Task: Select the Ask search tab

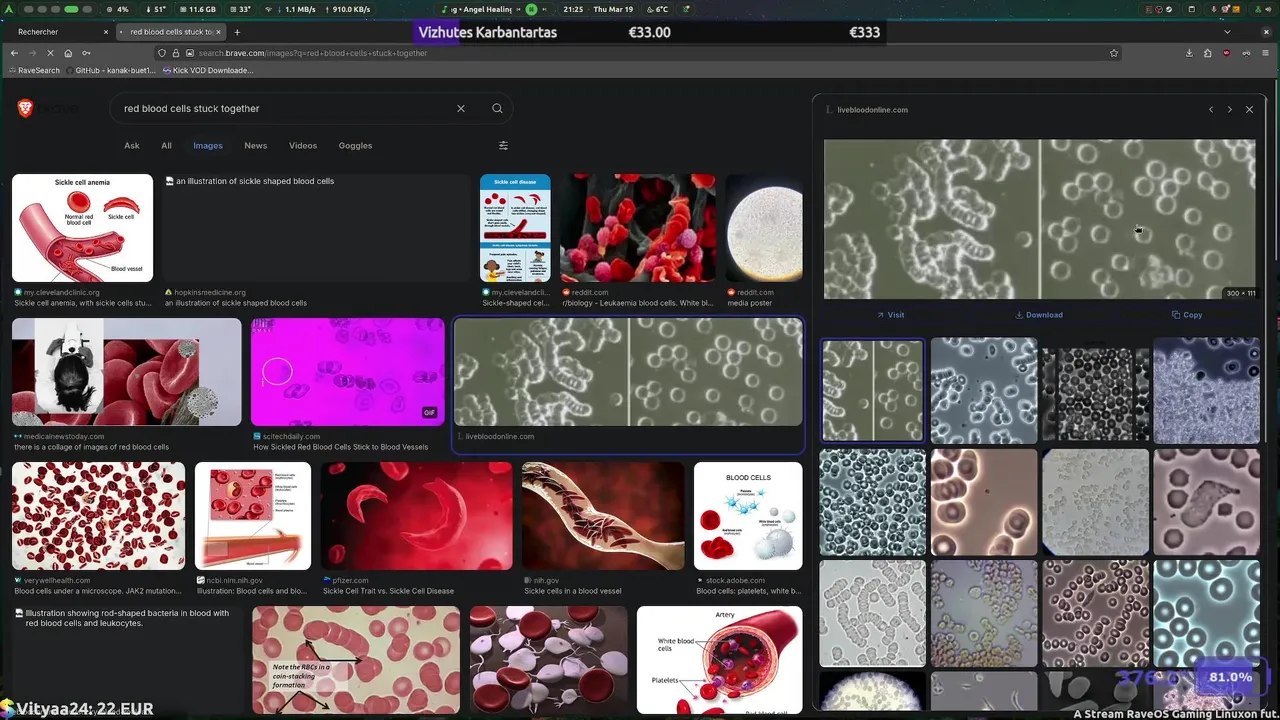Action: (132, 146)
